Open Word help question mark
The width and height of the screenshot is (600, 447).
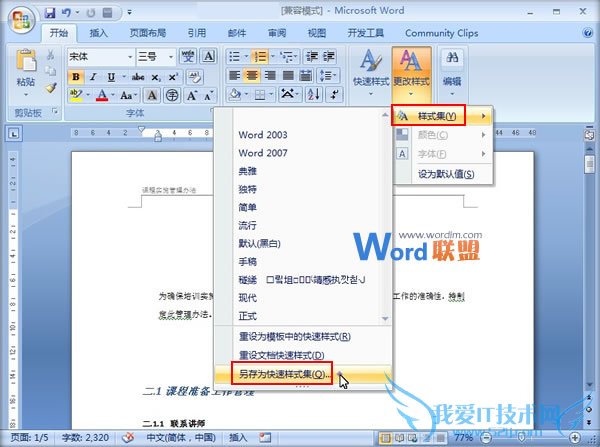click(587, 33)
